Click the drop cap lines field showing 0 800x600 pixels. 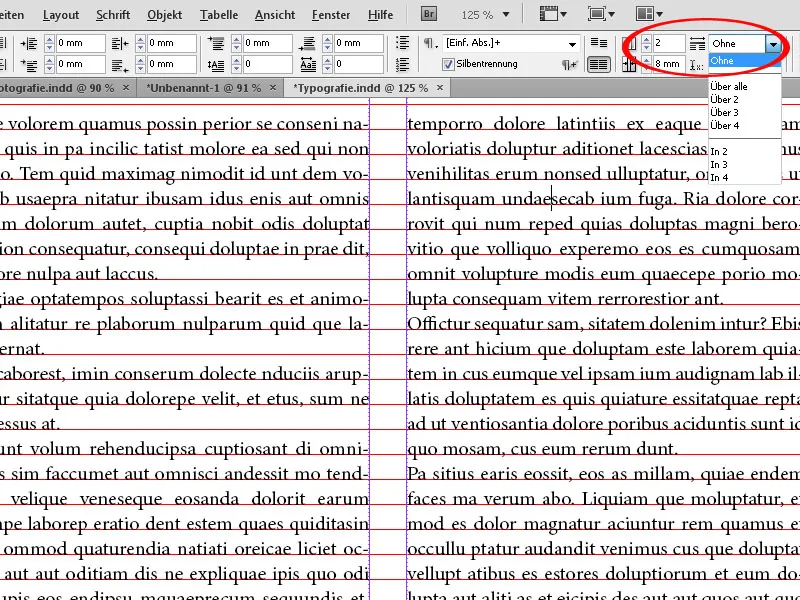tap(268, 64)
